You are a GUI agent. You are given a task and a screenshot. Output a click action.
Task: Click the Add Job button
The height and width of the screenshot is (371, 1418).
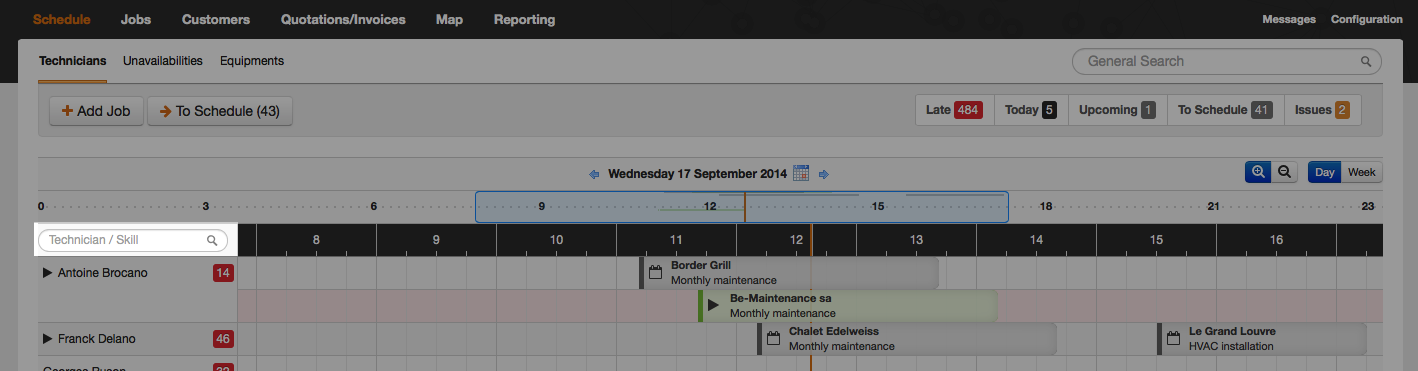(x=97, y=111)
